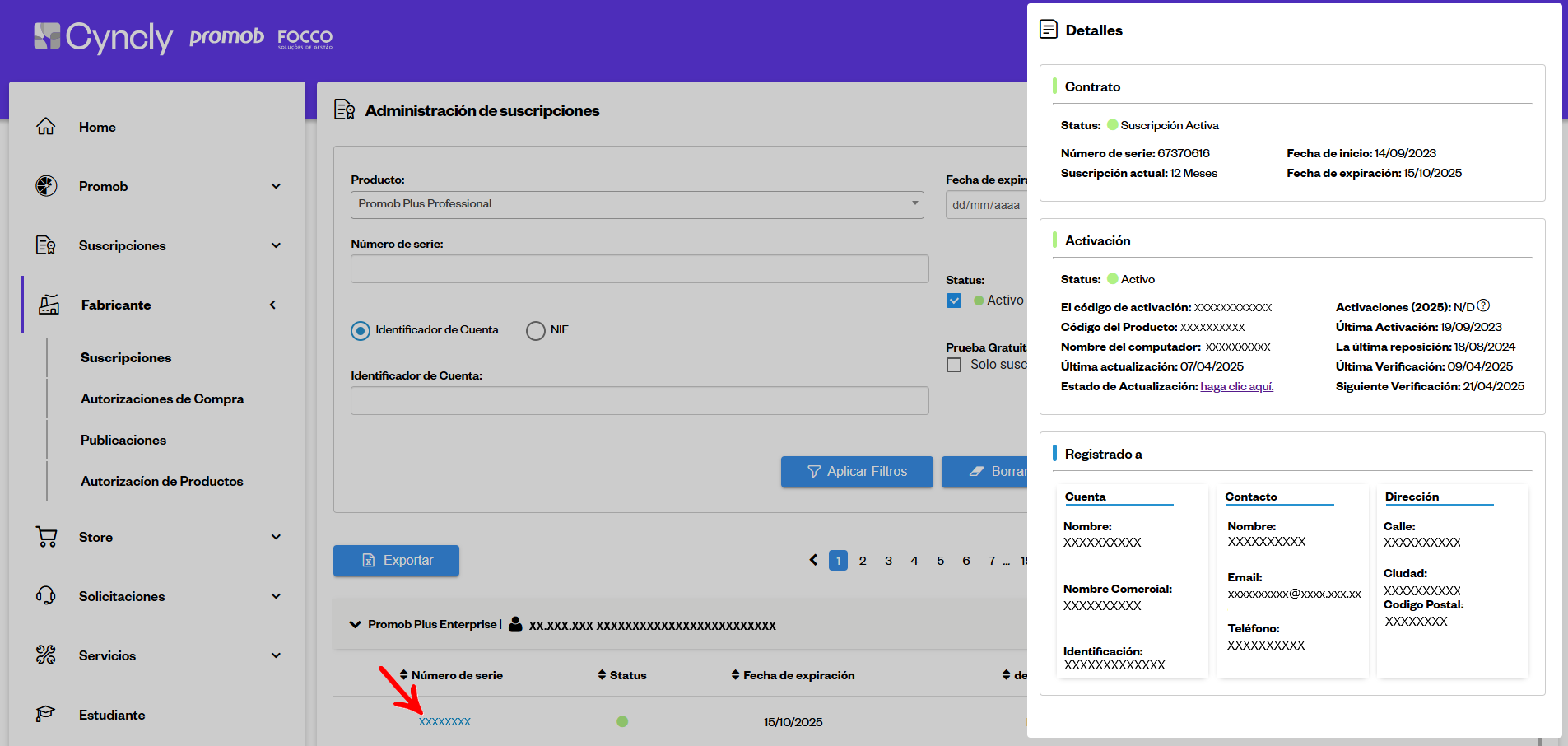Screen dimensions: 1568x746
Task: Open the Producto dropdown
Action: tap(637, 204)
